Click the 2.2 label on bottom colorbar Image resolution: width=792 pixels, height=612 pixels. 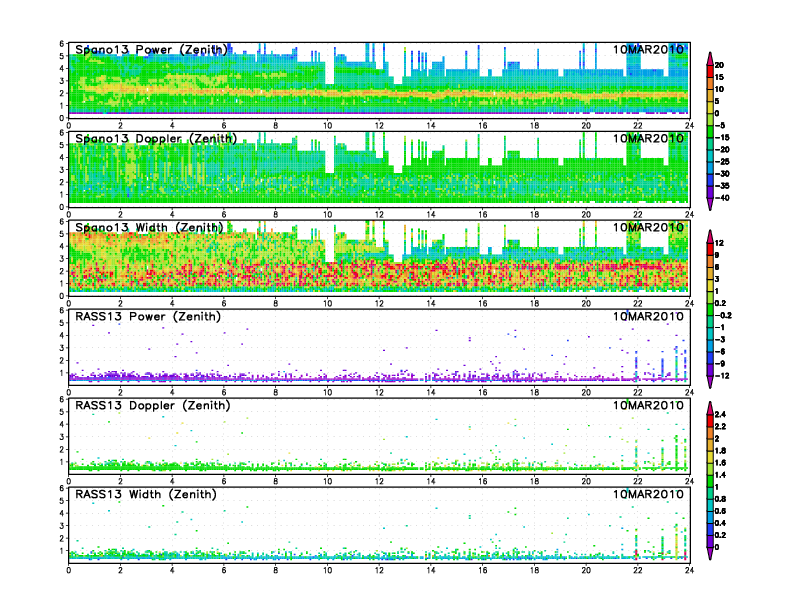[720, 427]
